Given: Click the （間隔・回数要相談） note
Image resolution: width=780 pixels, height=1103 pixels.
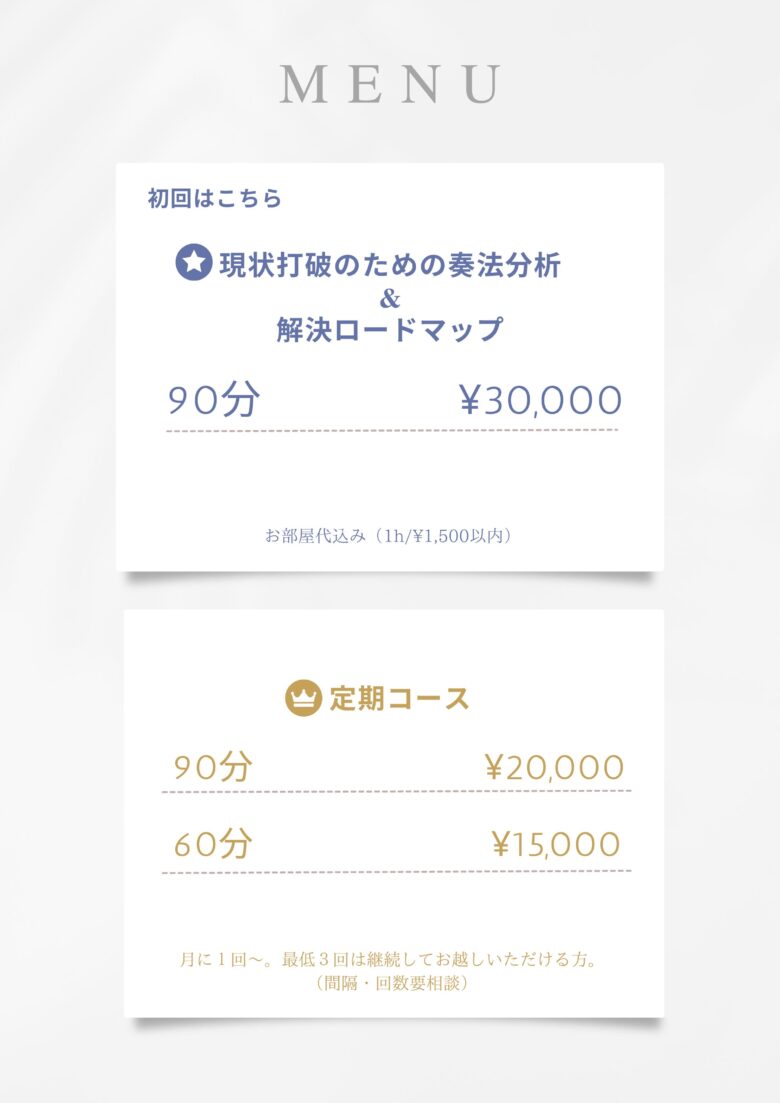Looking at the screenshot, I should pyautogui.click(x=390, y=983).
